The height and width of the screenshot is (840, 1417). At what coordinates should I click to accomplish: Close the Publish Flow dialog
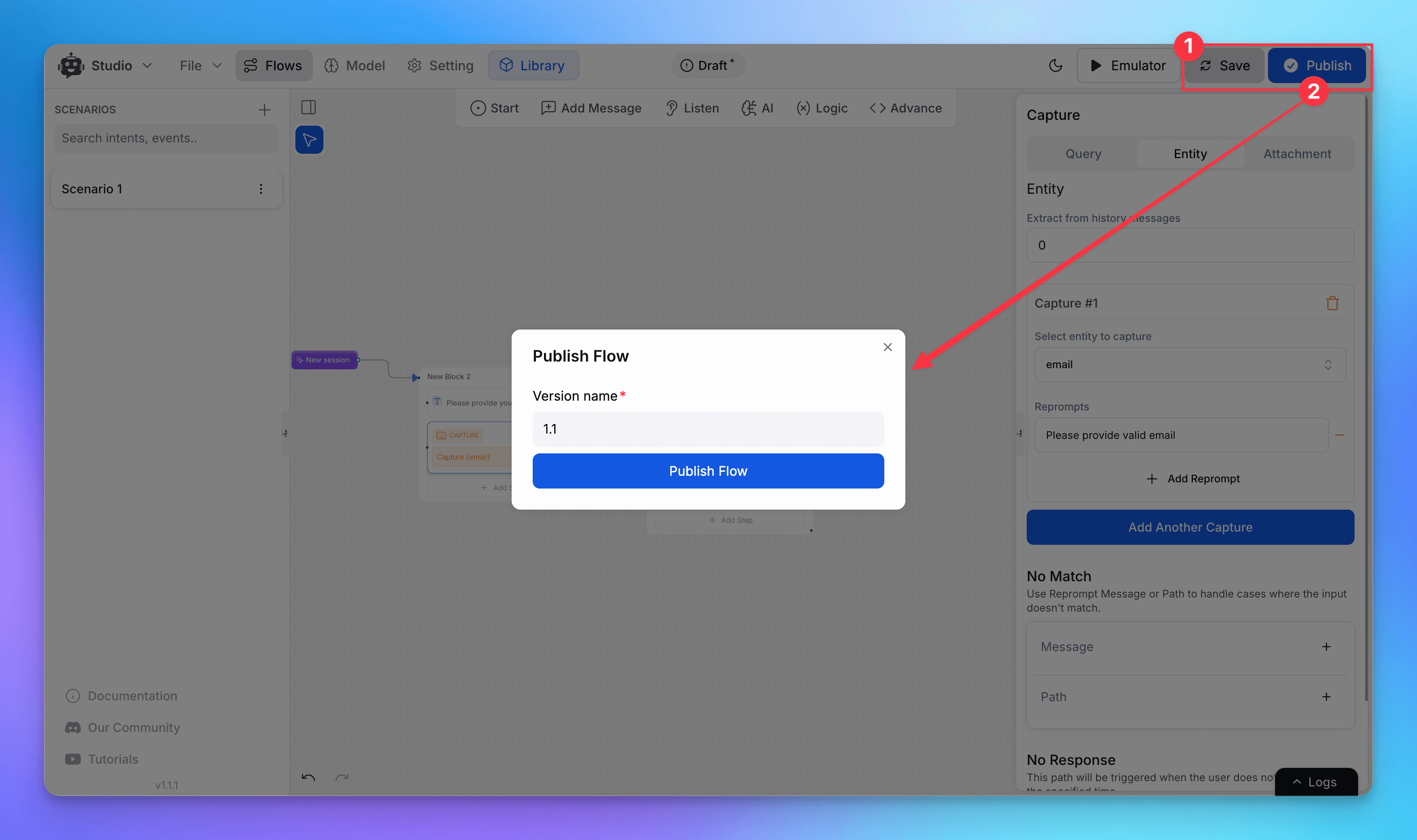click(887, 348)
